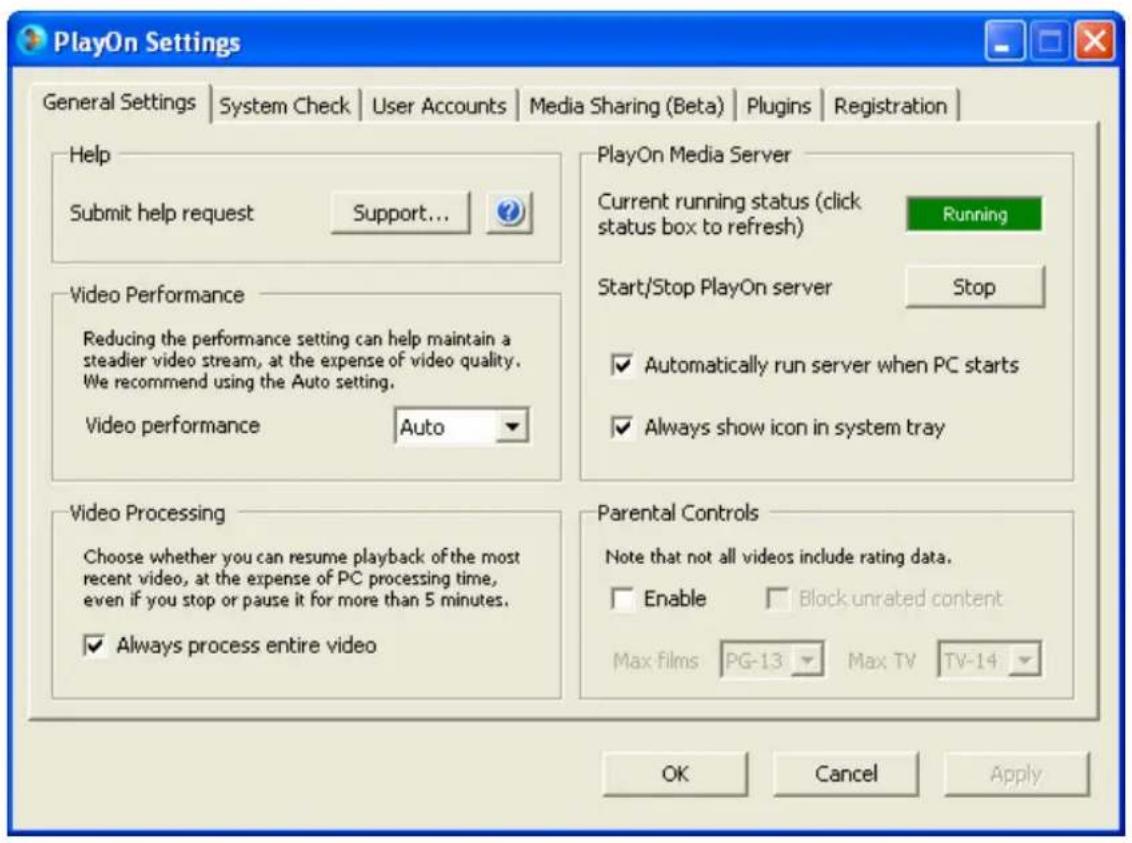Click the Support... button

point(401,212)
